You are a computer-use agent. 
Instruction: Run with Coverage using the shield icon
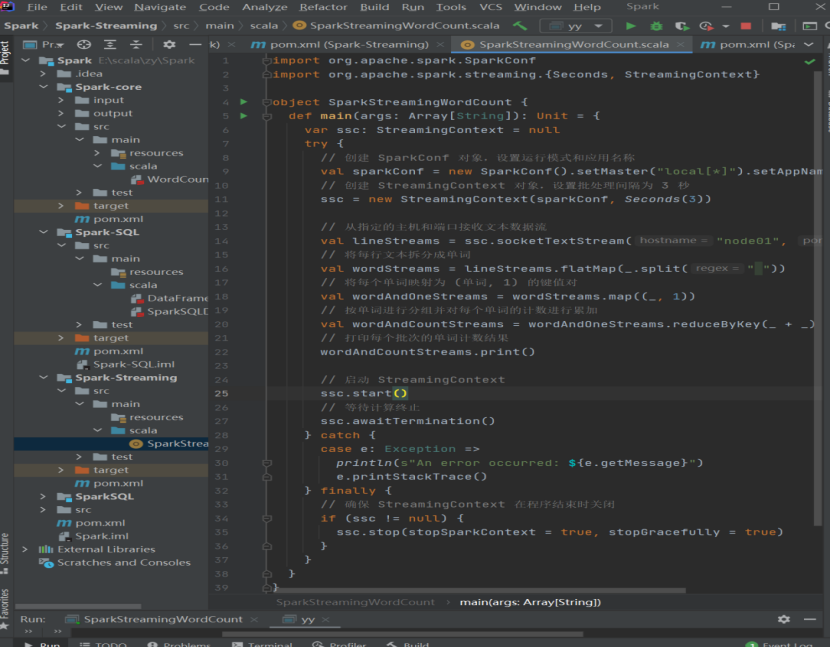click(682, 26)
